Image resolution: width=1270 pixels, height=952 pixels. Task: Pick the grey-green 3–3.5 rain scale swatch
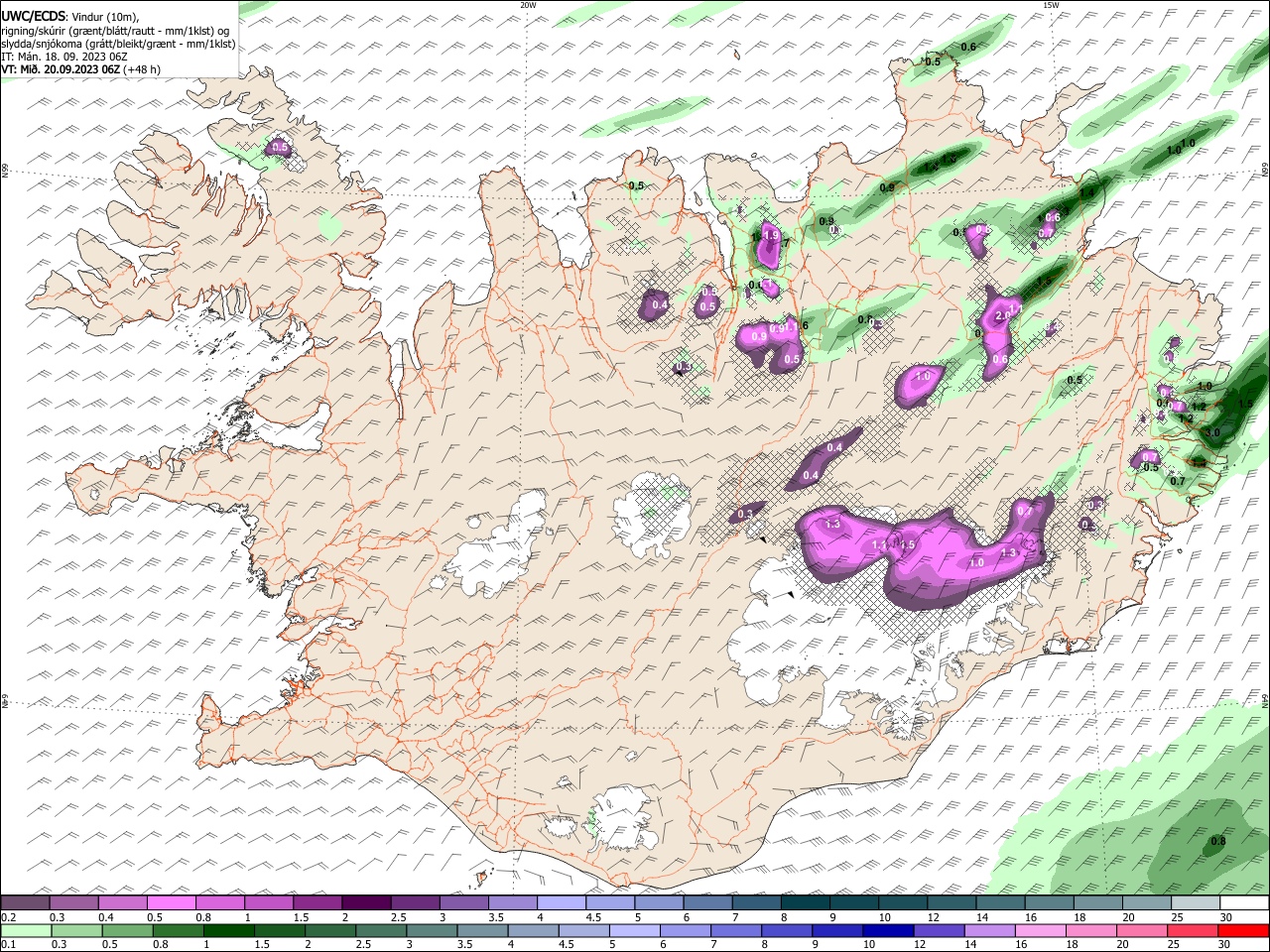tap(432, 930)
